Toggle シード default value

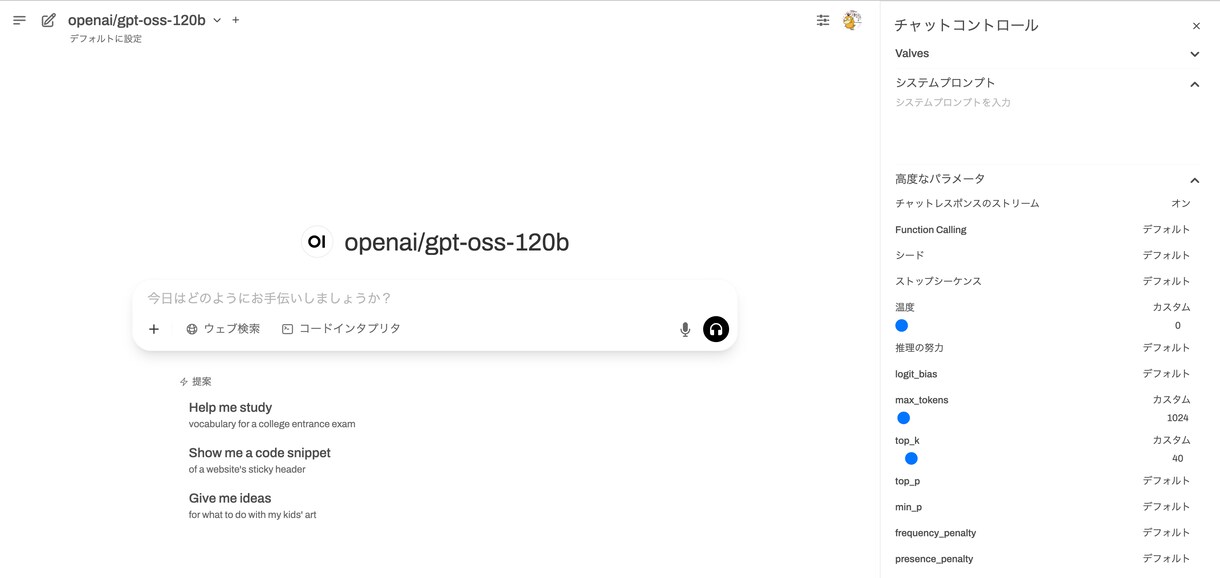pyautogui.click(x=1166, y=256)
